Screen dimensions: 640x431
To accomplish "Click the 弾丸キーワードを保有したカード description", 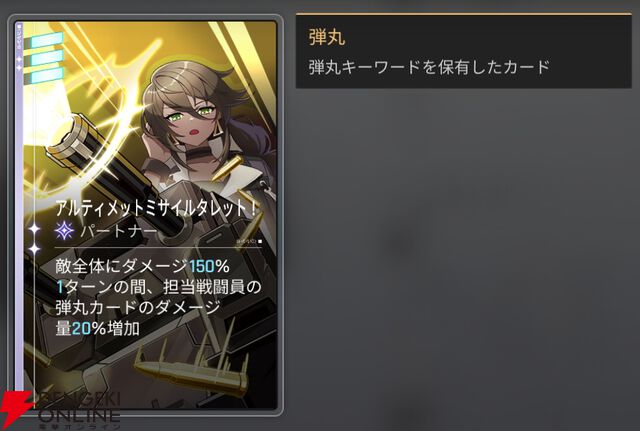I will click(x=429, y=67).
